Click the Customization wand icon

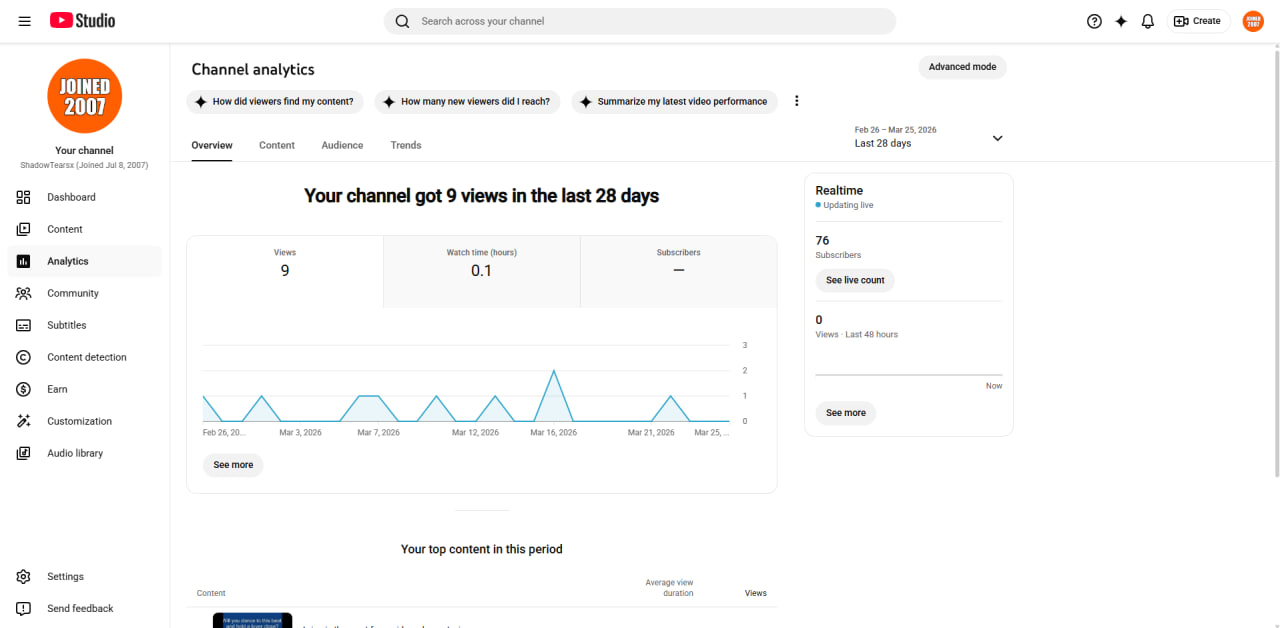click(x=24, y=421)
